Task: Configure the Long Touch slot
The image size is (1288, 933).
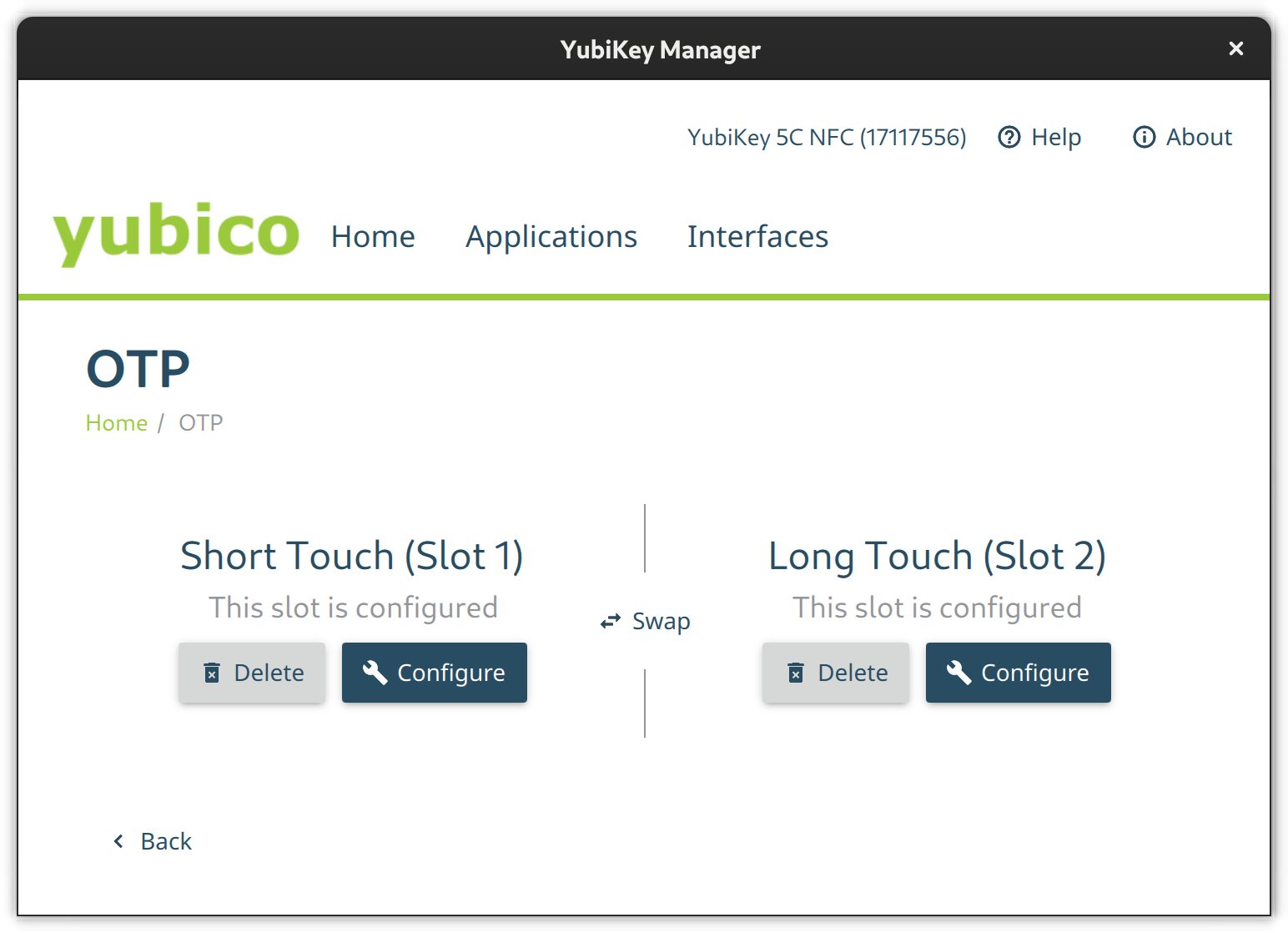Action: [1018, 673]
